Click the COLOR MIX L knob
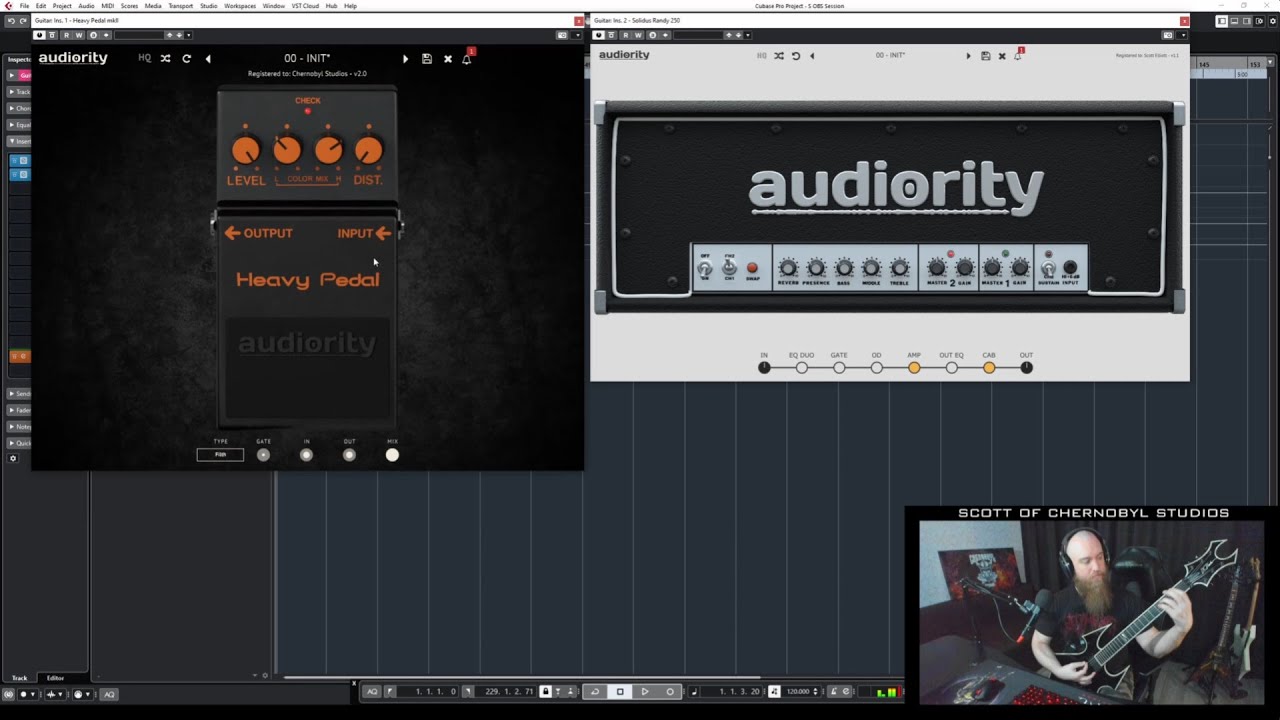The height and width of the screenshot is (720, 1280). point(286,150)
